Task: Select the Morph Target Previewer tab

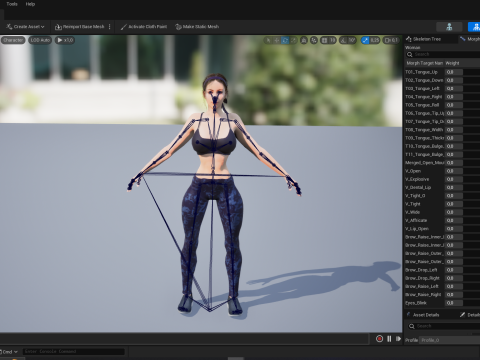Action: point(470,39)
